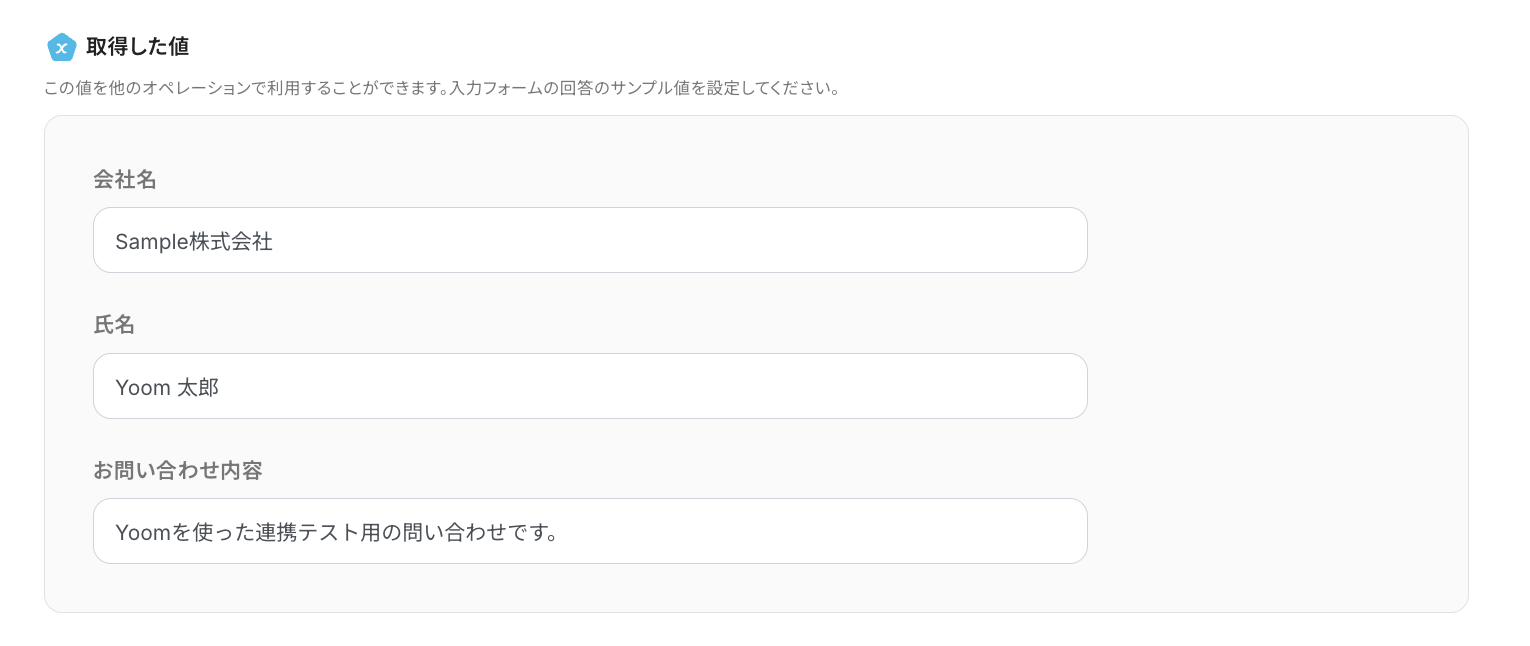Click the 氏名 field label
The height and width of the screenshot is (646, 1530).
point(114,325)
